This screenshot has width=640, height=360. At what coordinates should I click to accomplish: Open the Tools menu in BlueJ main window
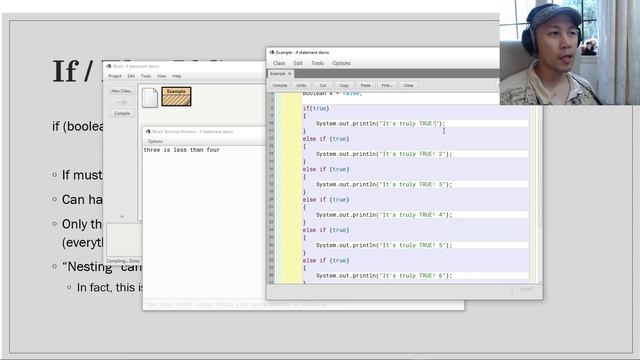[146, 76]
